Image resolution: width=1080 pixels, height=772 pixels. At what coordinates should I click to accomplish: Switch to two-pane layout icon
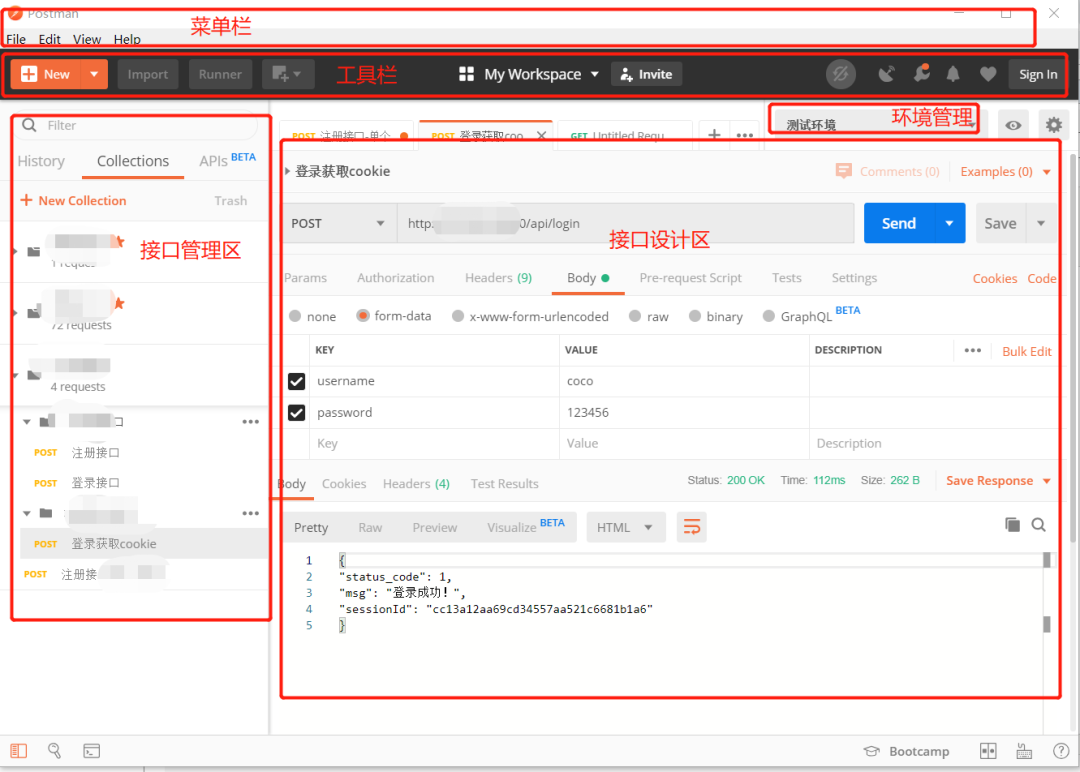pos(988,751)
